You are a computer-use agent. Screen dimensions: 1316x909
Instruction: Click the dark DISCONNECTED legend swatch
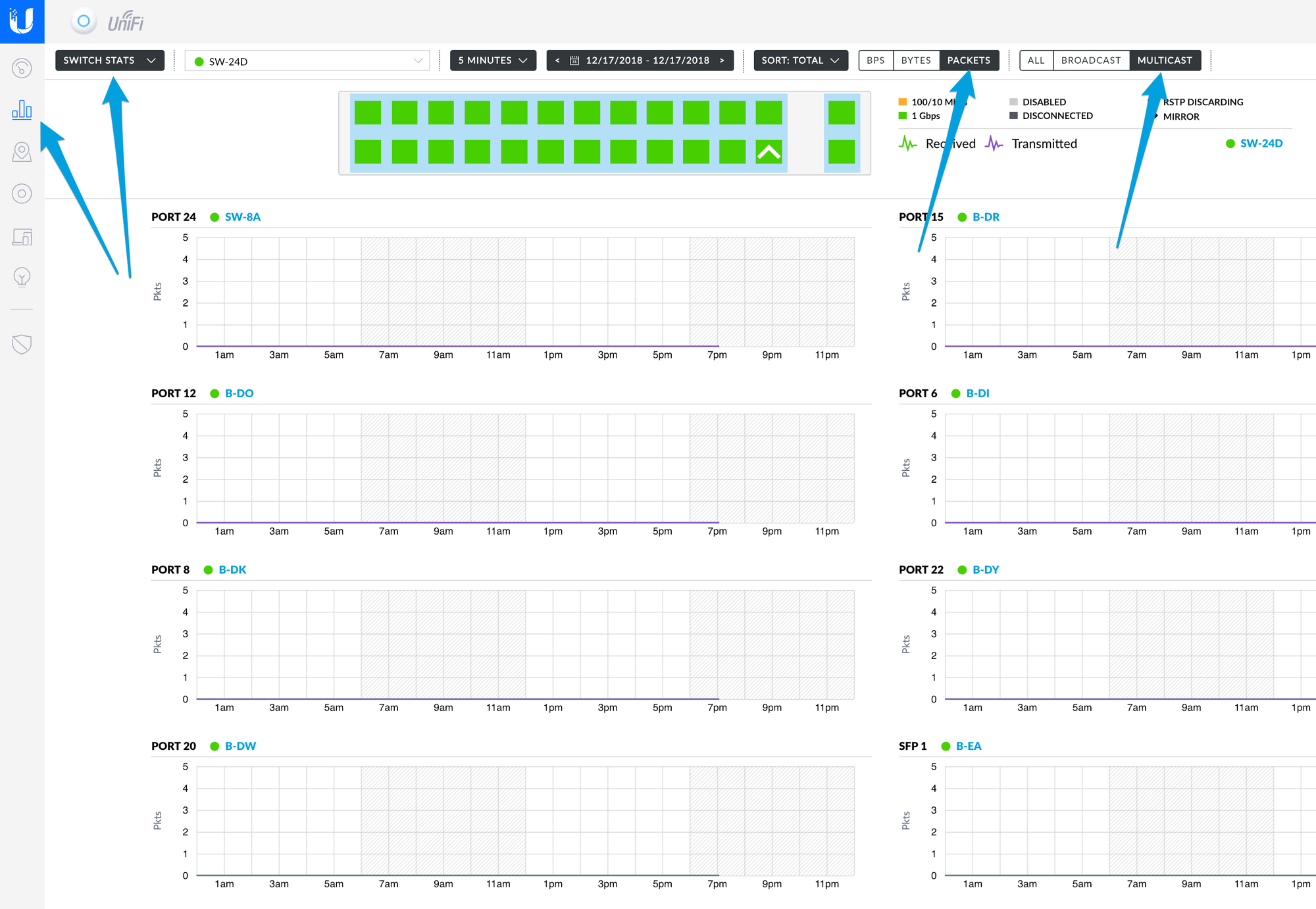point(1013,116)
